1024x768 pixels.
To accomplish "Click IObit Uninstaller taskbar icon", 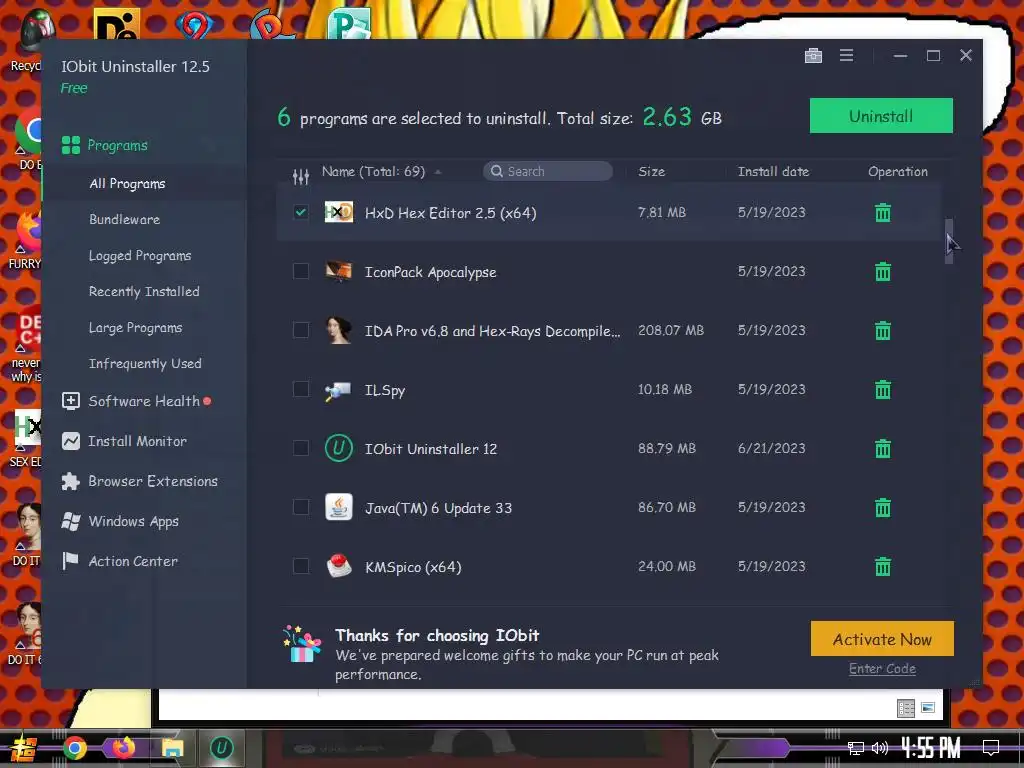I will pos(221,748).
